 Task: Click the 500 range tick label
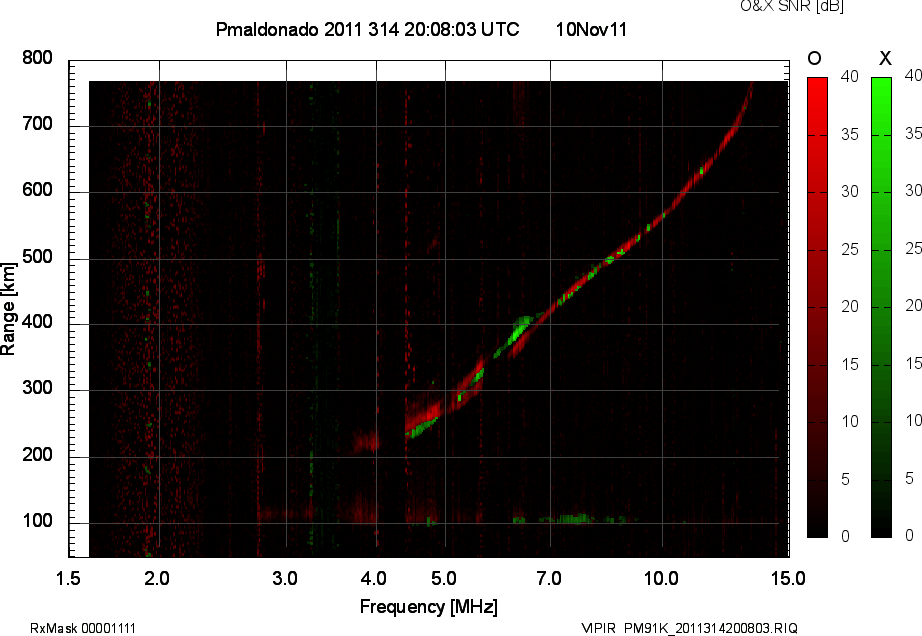tap(37, 256)
